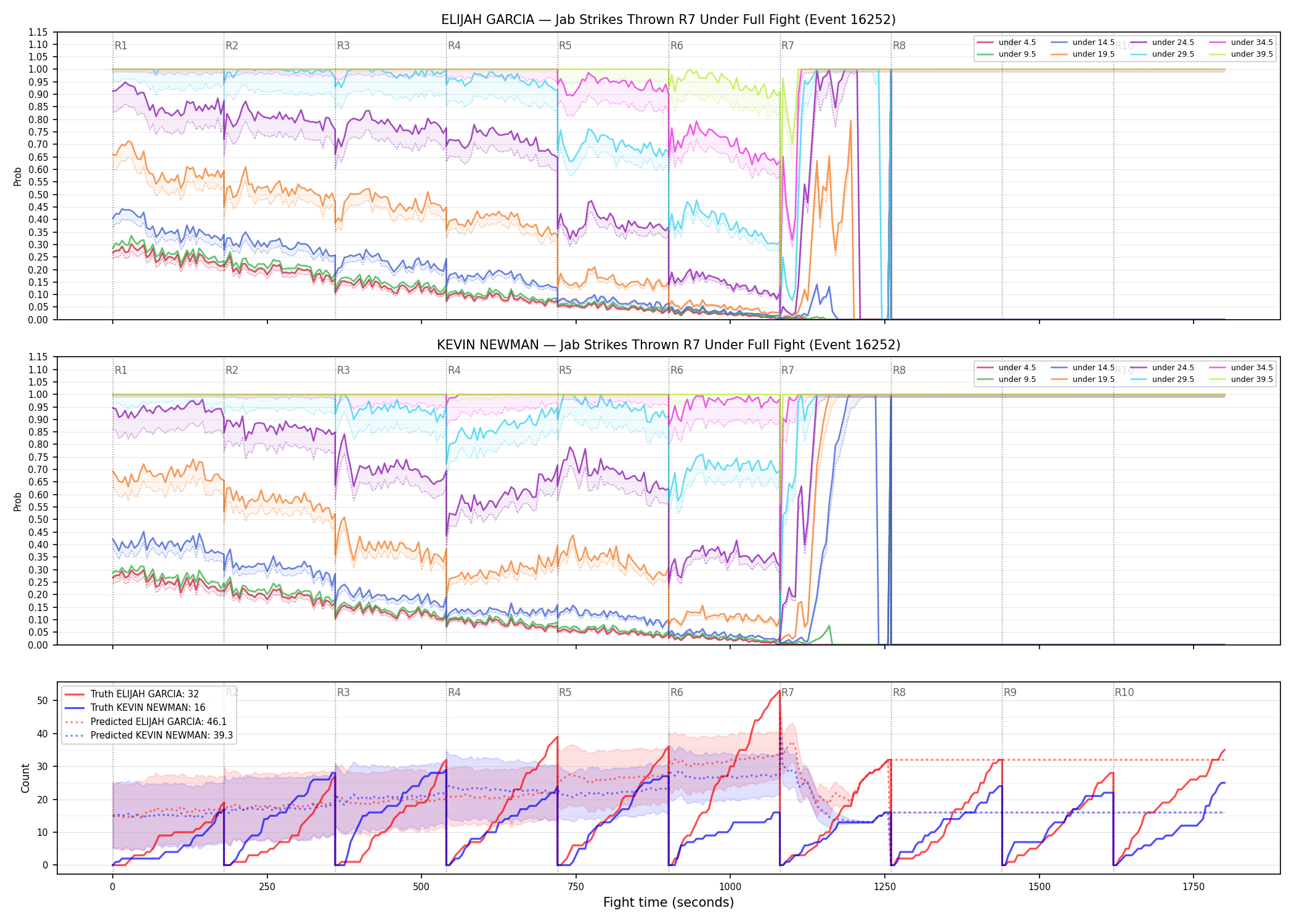Click 'Truth ELIJAH GARCIA: 32' legend entry
This screenshot has height=924, width=1294.
tap(132, 694)
